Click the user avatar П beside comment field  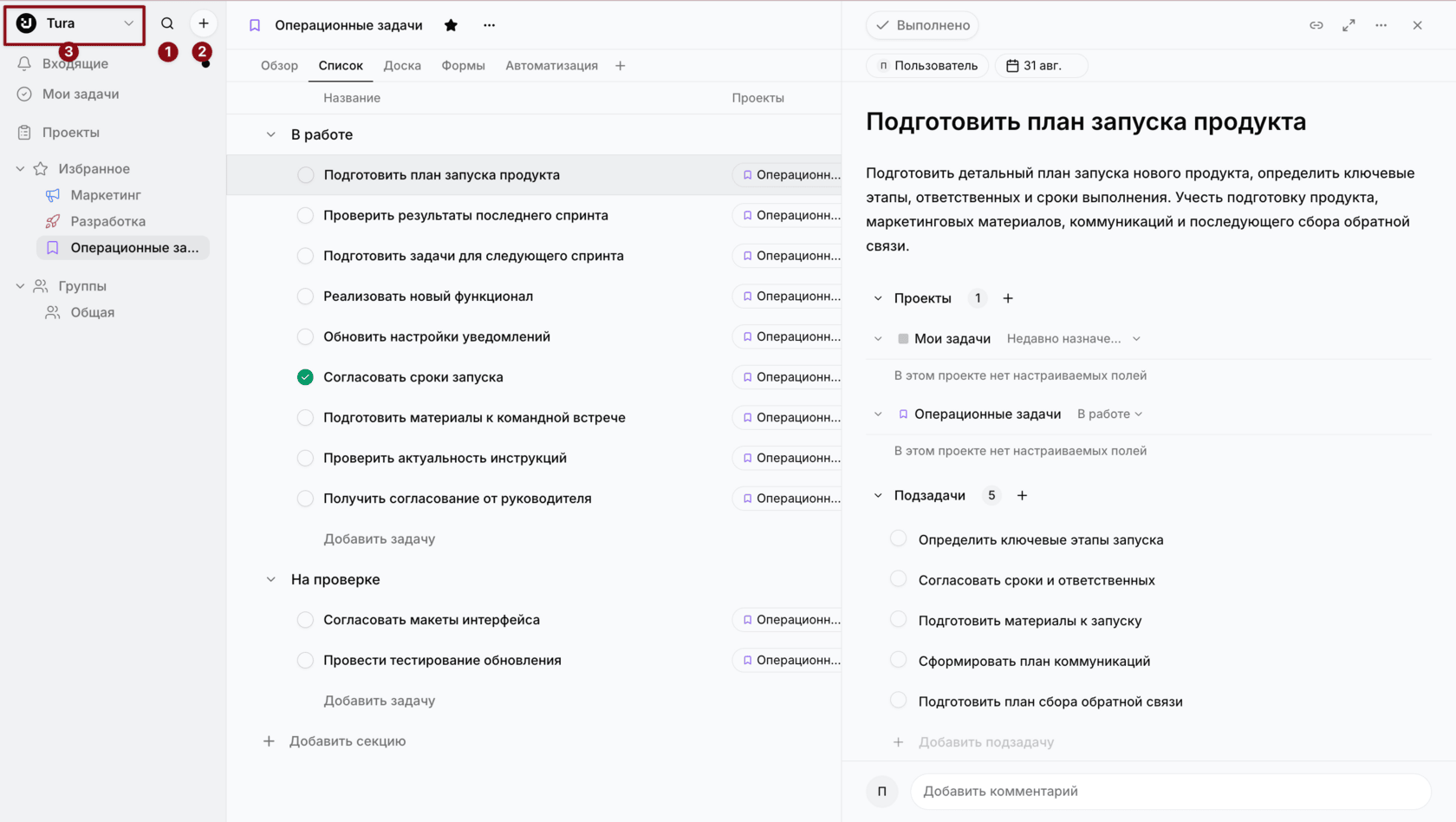click(882, 791)
